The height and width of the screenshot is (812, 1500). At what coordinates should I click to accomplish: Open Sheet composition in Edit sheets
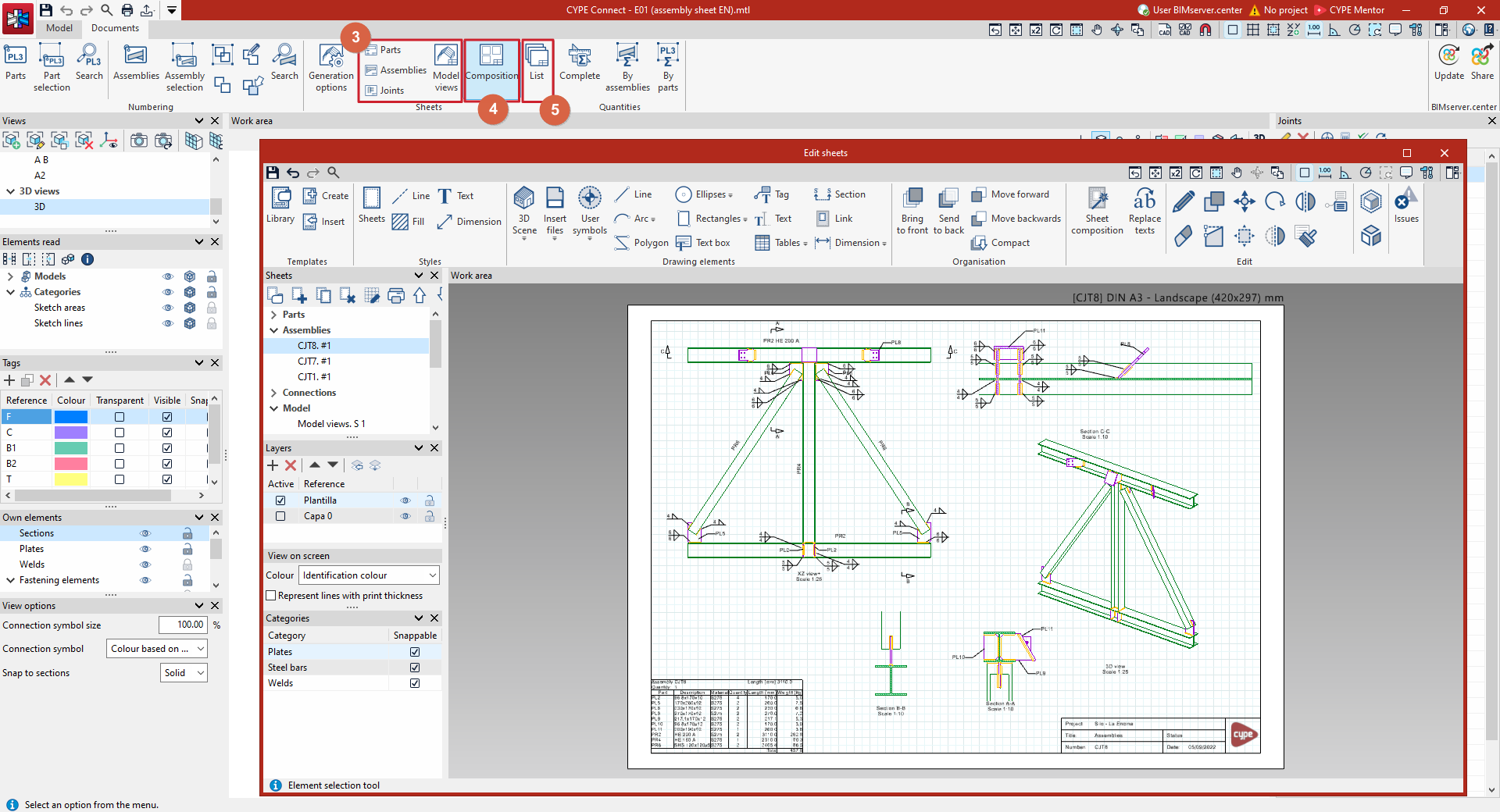[1097, 211]
